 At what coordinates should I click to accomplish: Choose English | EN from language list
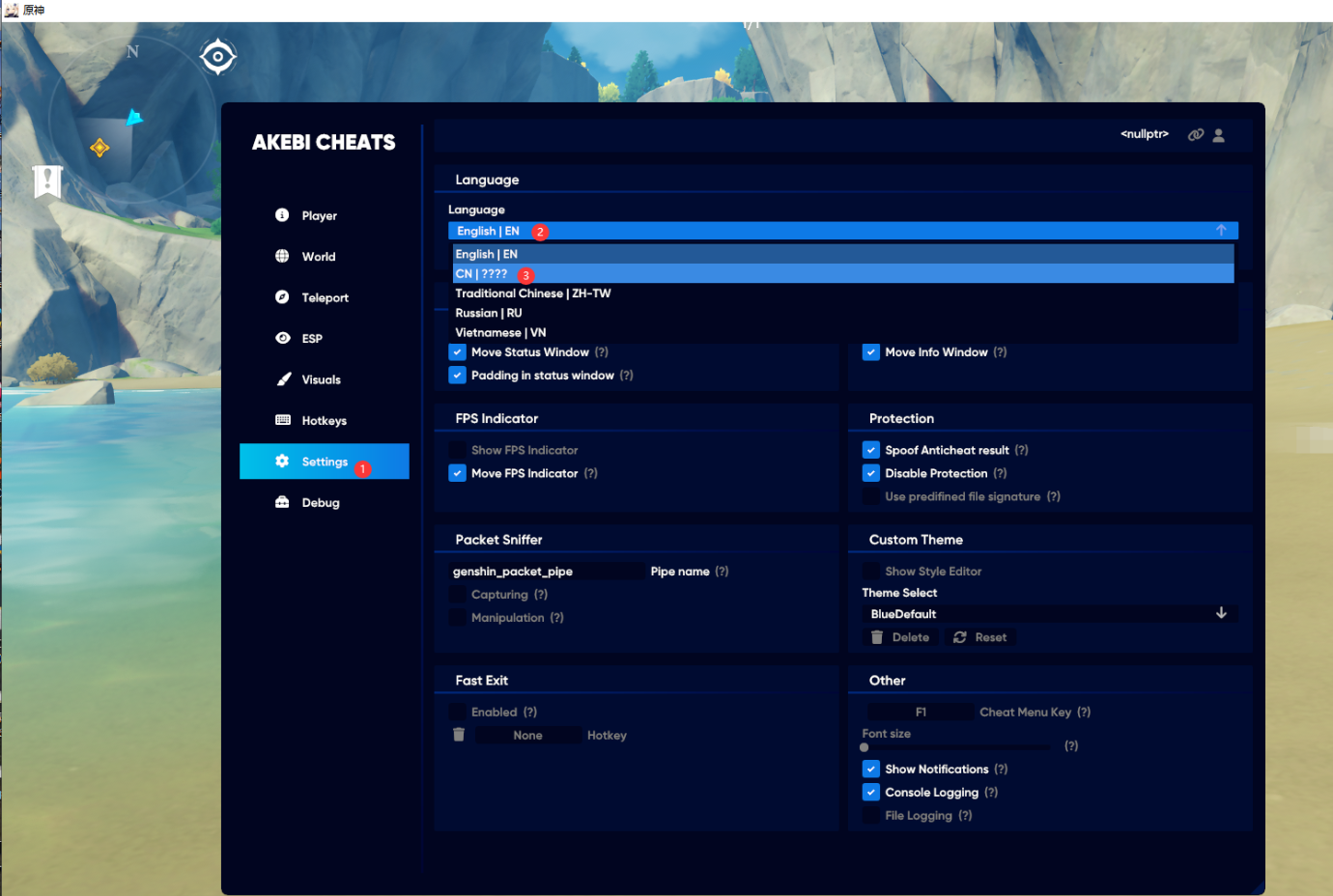(843, 254)
